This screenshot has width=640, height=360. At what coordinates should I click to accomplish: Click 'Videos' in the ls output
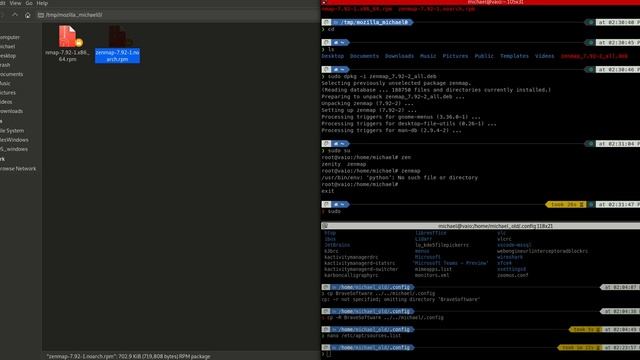pyautogui.click(x=544, y=56)
